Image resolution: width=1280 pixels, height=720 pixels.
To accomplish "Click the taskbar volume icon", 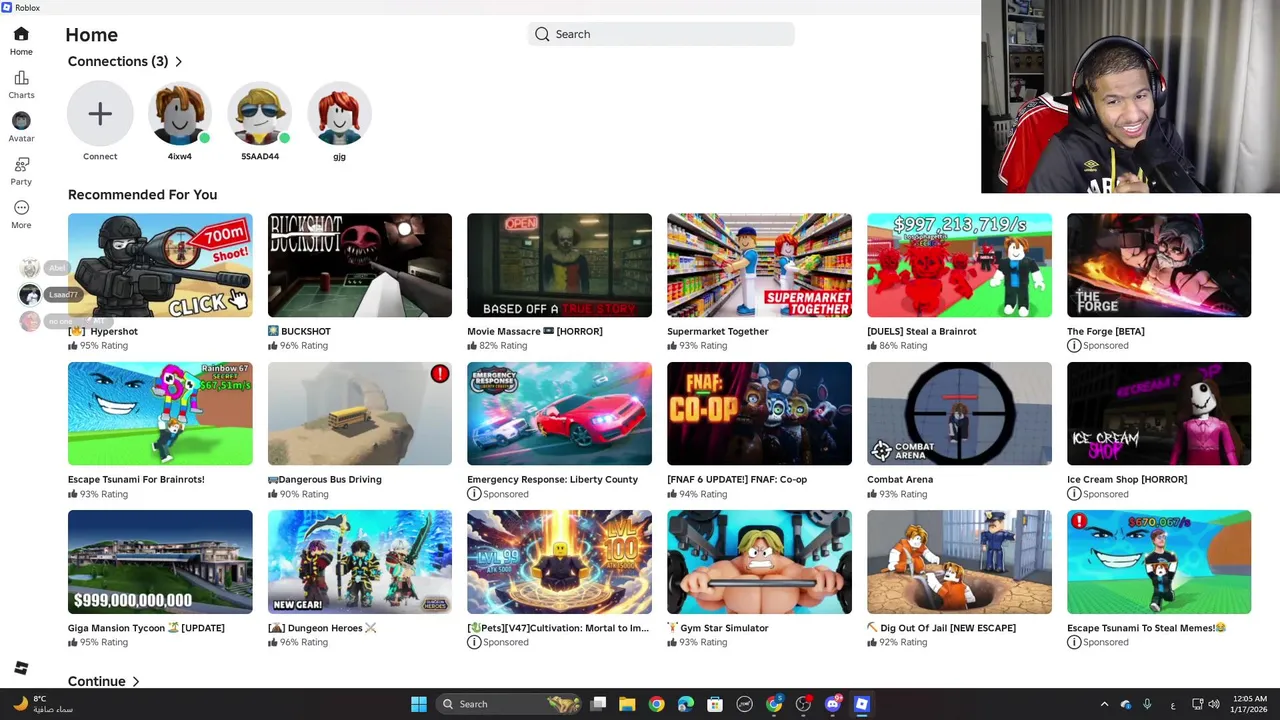I will pos(1214,704).
